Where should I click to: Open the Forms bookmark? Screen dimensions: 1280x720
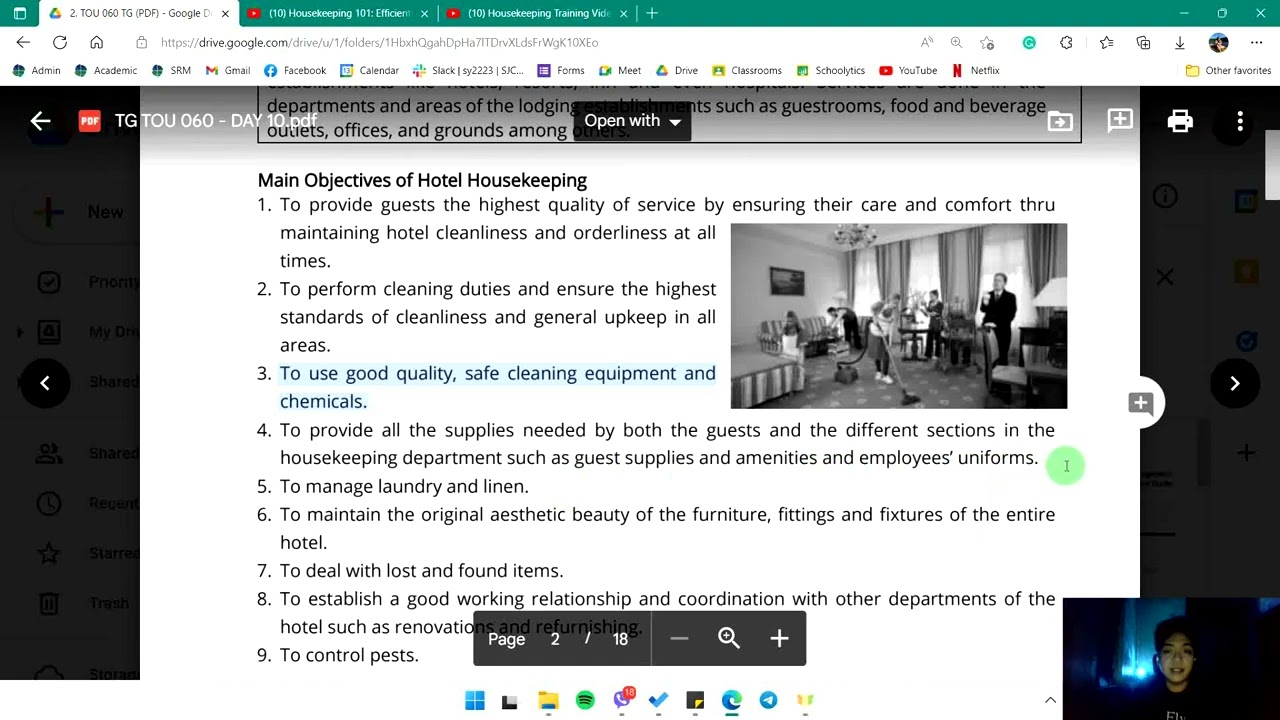tap(561, 71)
